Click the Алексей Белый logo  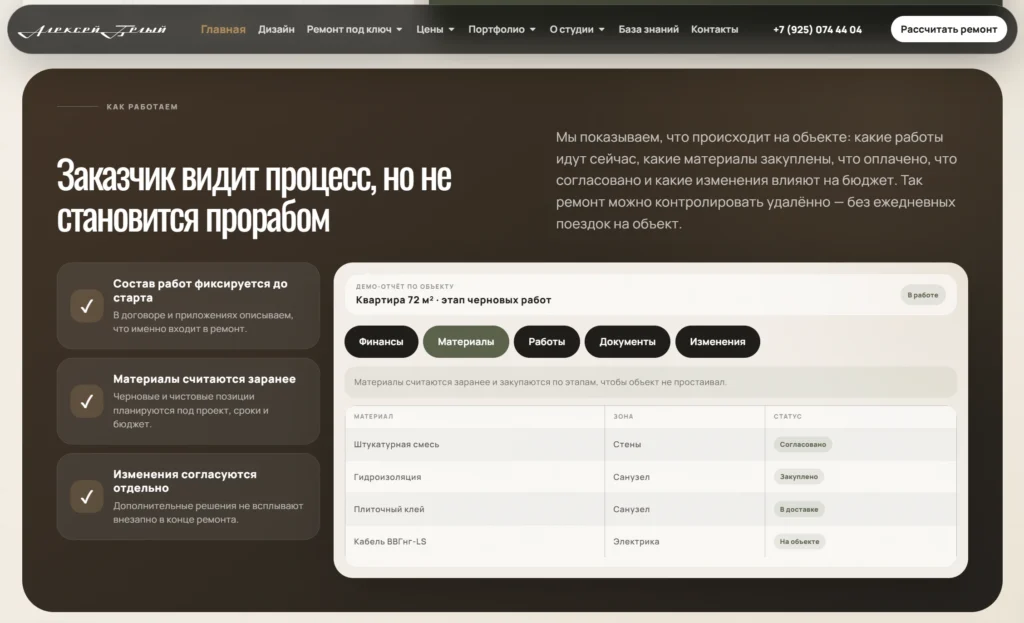(92, 29)
